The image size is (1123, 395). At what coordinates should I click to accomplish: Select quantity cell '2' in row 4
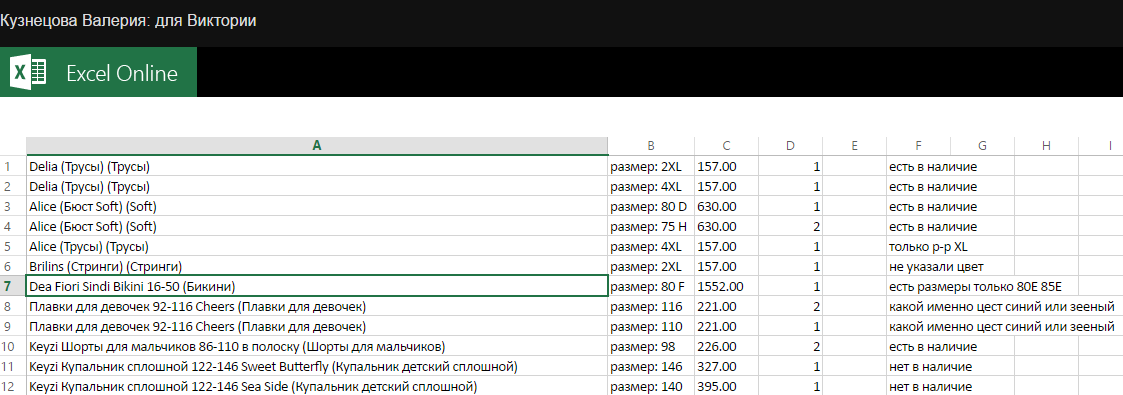790,227
